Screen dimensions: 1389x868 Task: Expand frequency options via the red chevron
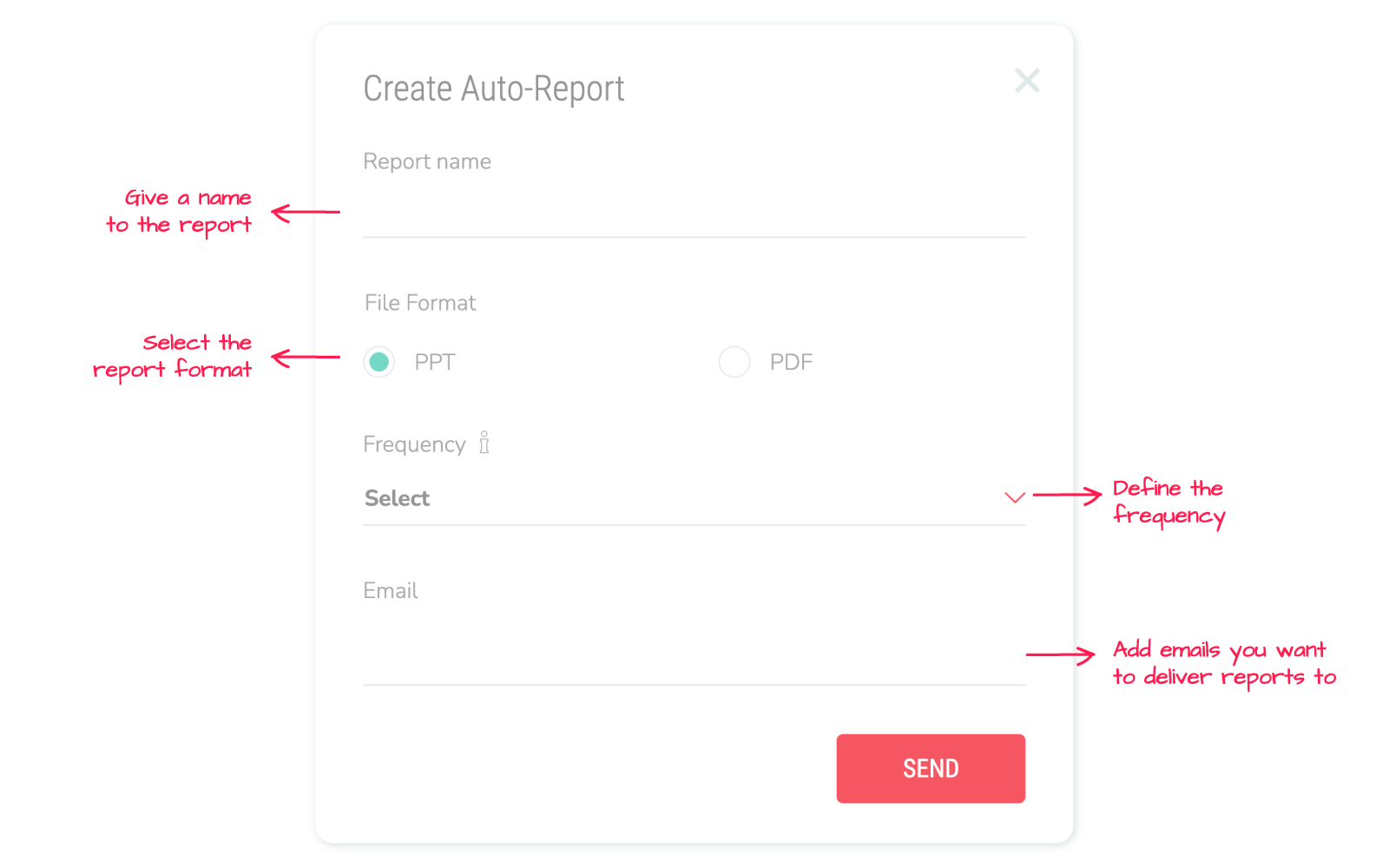point(1015,497)
